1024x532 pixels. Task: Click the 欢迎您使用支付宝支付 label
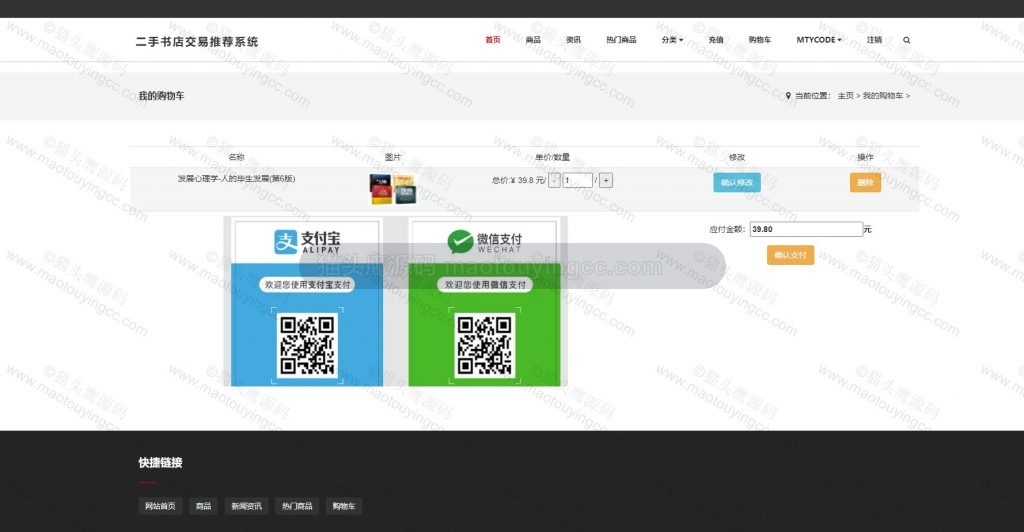(308, 285)
